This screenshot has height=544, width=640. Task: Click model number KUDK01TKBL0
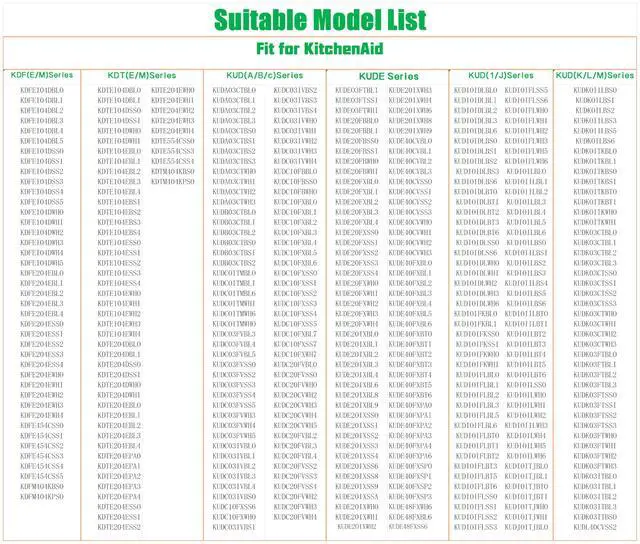pyautogui.click(x=595, y=151)
